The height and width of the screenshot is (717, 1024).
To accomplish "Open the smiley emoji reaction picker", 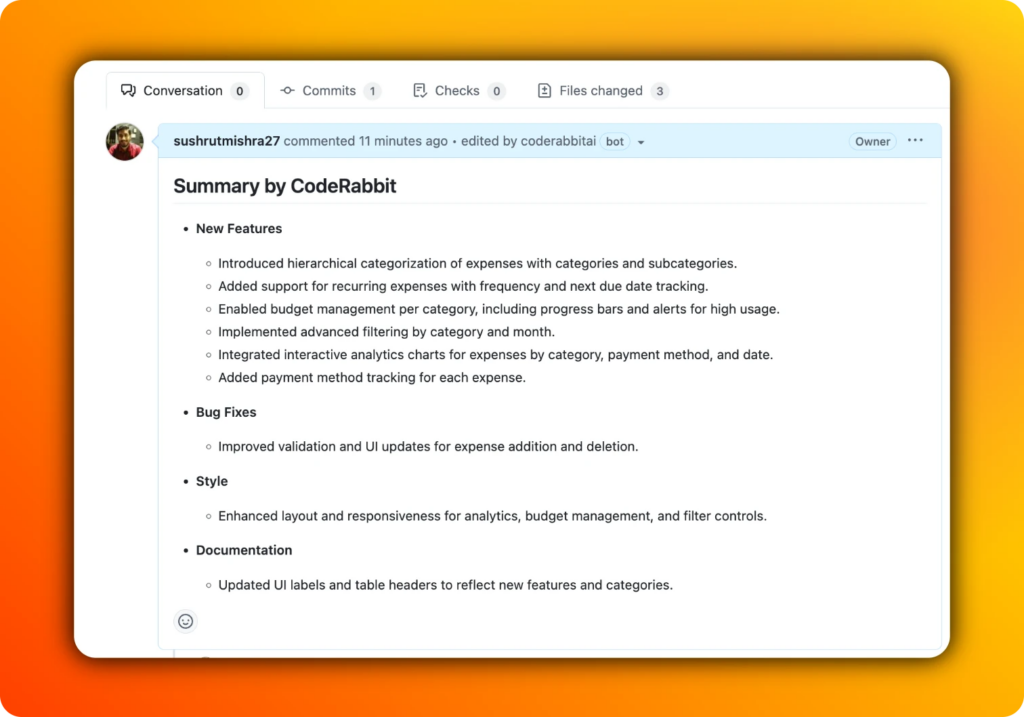I will (185, 621).
